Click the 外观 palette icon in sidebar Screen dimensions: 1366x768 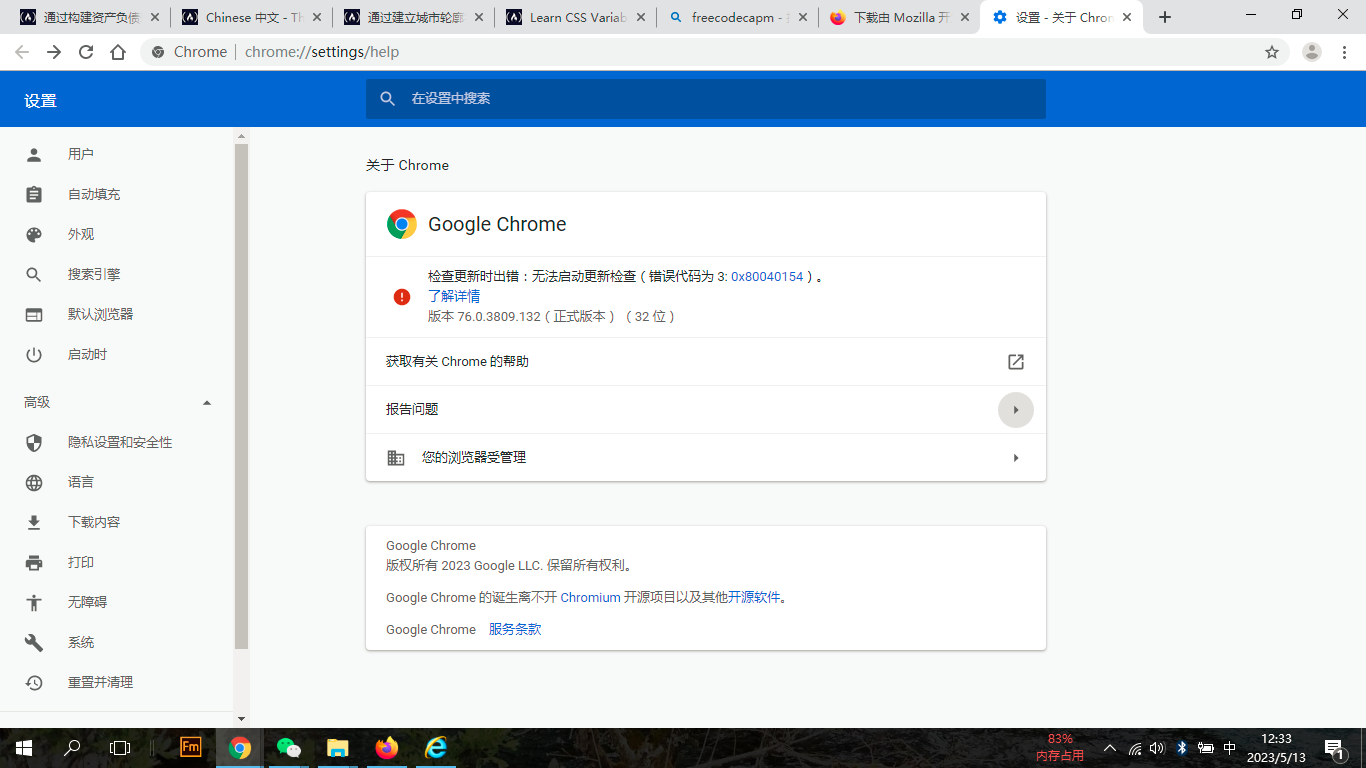[x=35, y=234]
